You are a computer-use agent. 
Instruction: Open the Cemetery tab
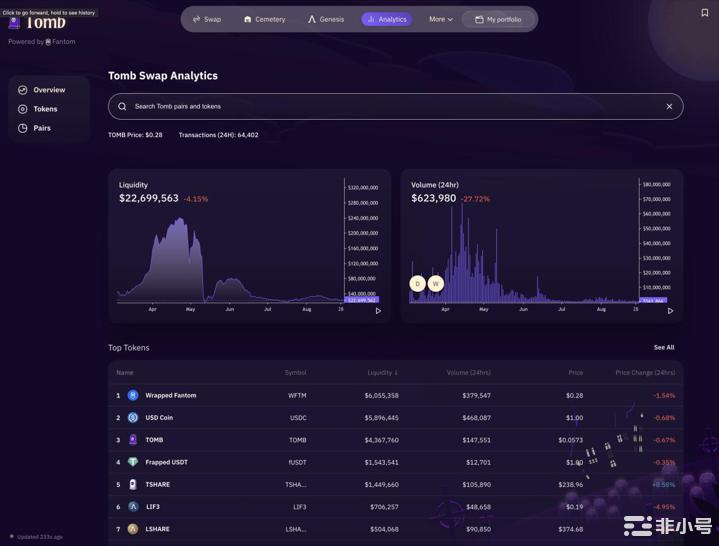(x=264, y=19)
